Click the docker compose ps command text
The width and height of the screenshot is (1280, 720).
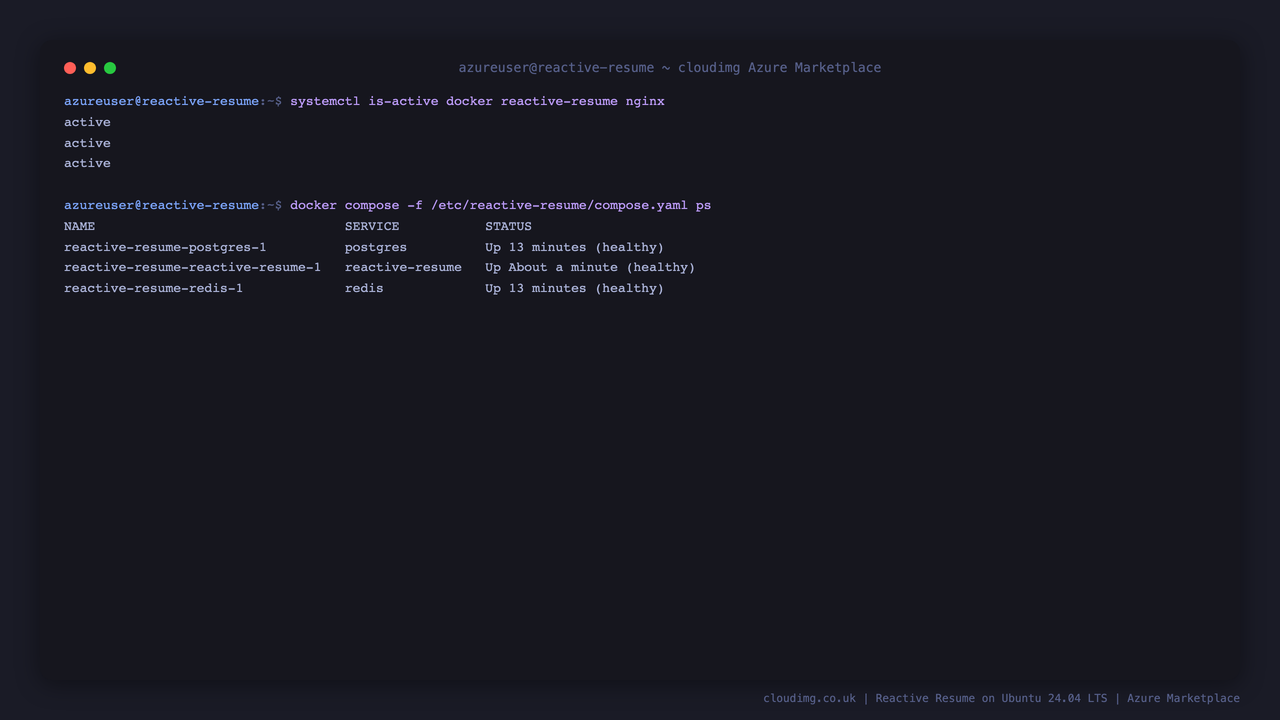tap(500, 205)
